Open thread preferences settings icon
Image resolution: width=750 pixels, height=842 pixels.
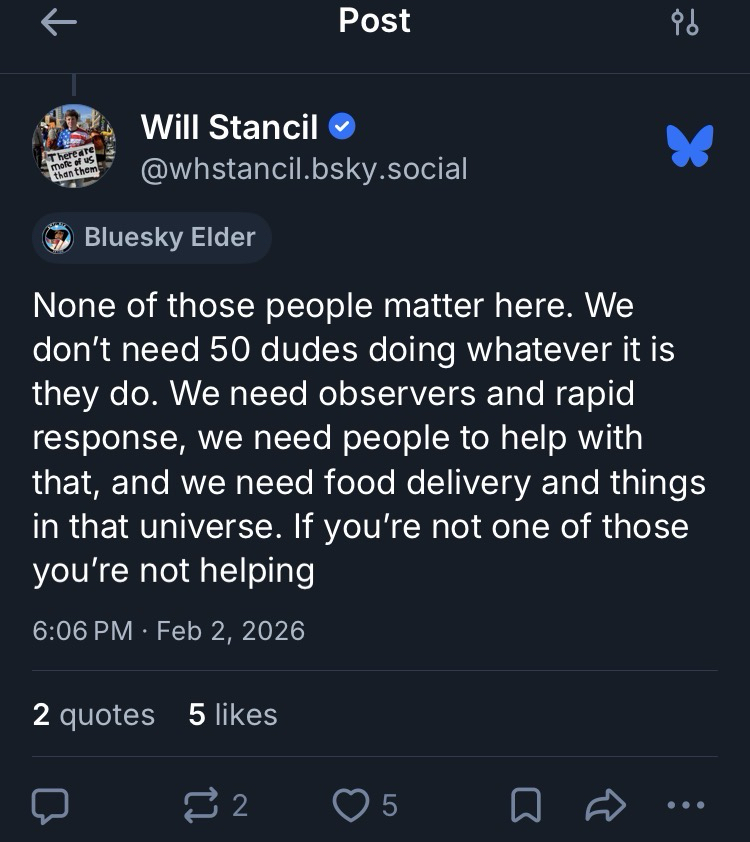(x=685, y=23)
